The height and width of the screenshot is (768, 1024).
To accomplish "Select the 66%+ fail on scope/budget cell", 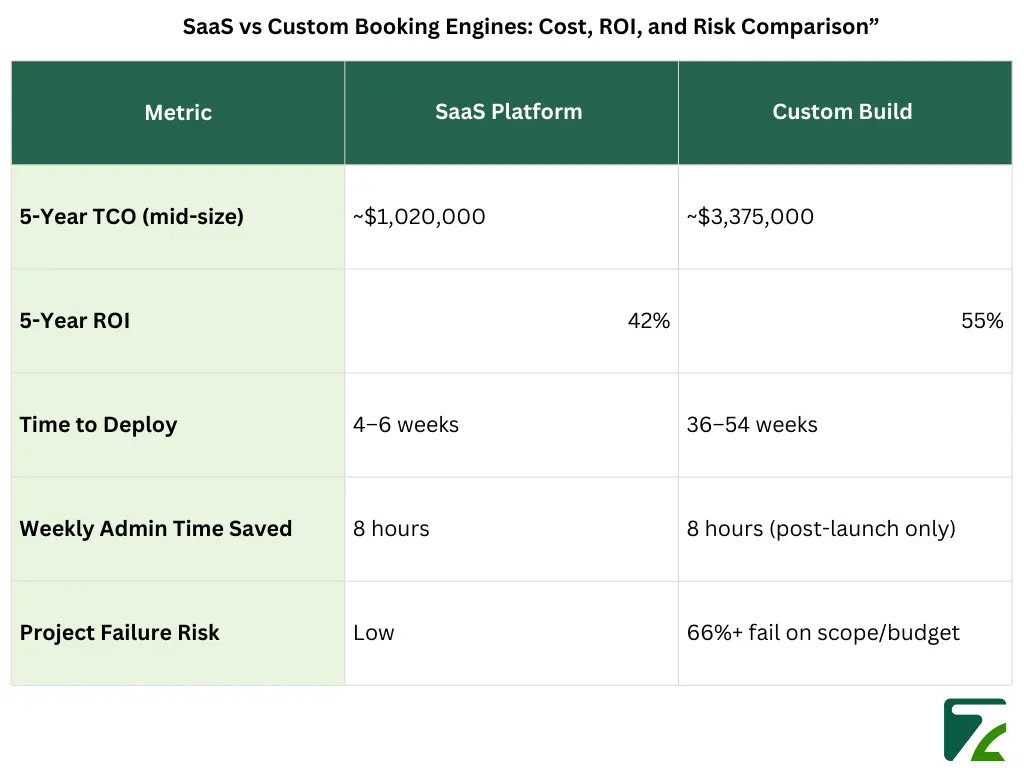I will [823, 633].
